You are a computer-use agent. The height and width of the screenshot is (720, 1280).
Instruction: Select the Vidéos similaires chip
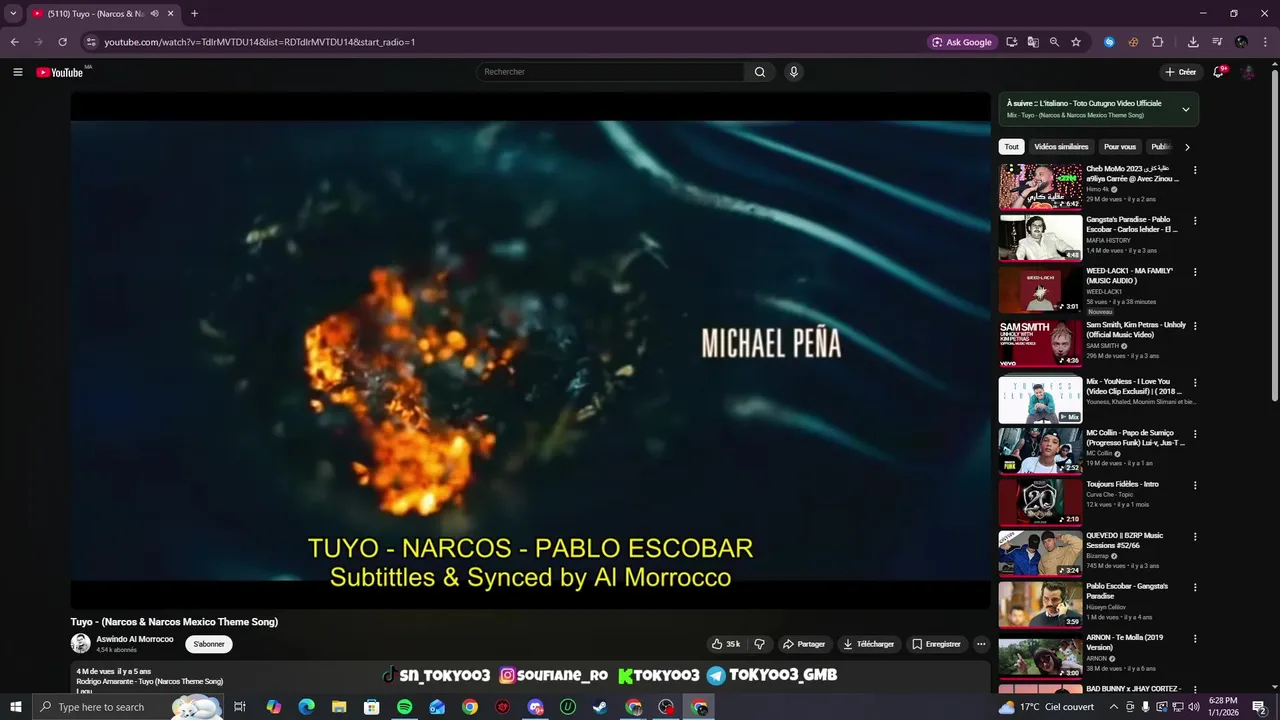1061,147
